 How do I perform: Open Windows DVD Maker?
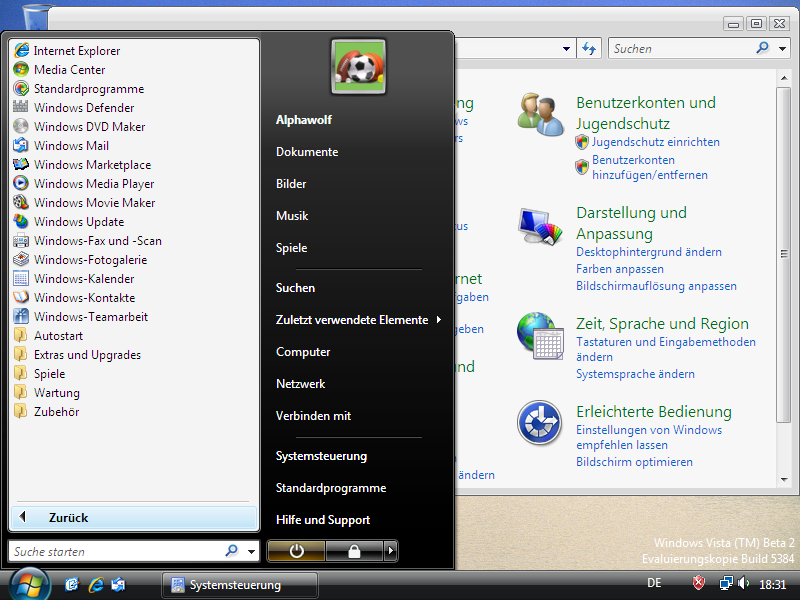pyautogui.click(x=89, y=127)
